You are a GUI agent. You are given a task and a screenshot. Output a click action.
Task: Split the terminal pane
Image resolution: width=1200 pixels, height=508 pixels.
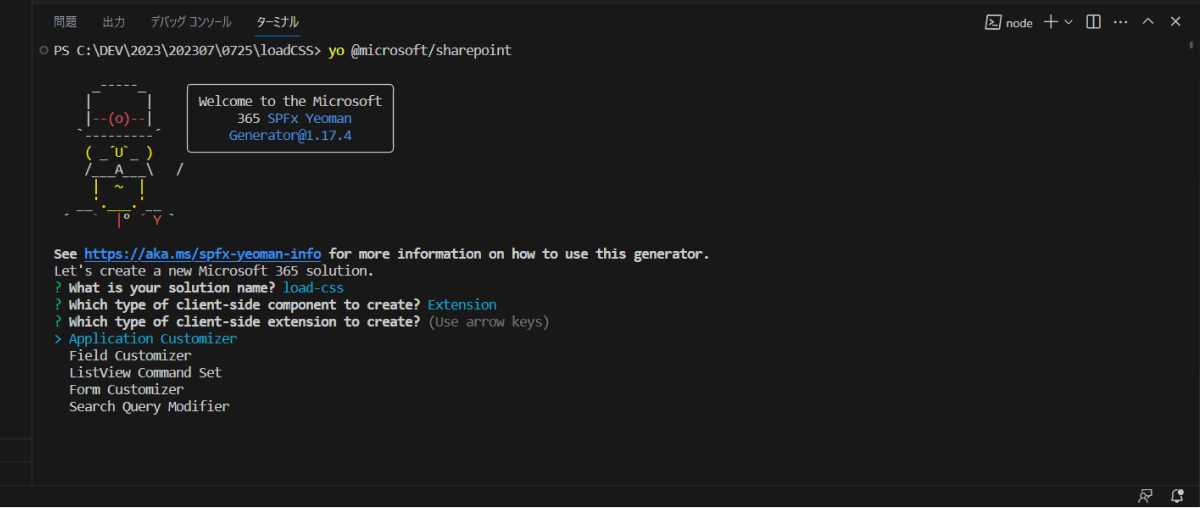coord(1093,22)
